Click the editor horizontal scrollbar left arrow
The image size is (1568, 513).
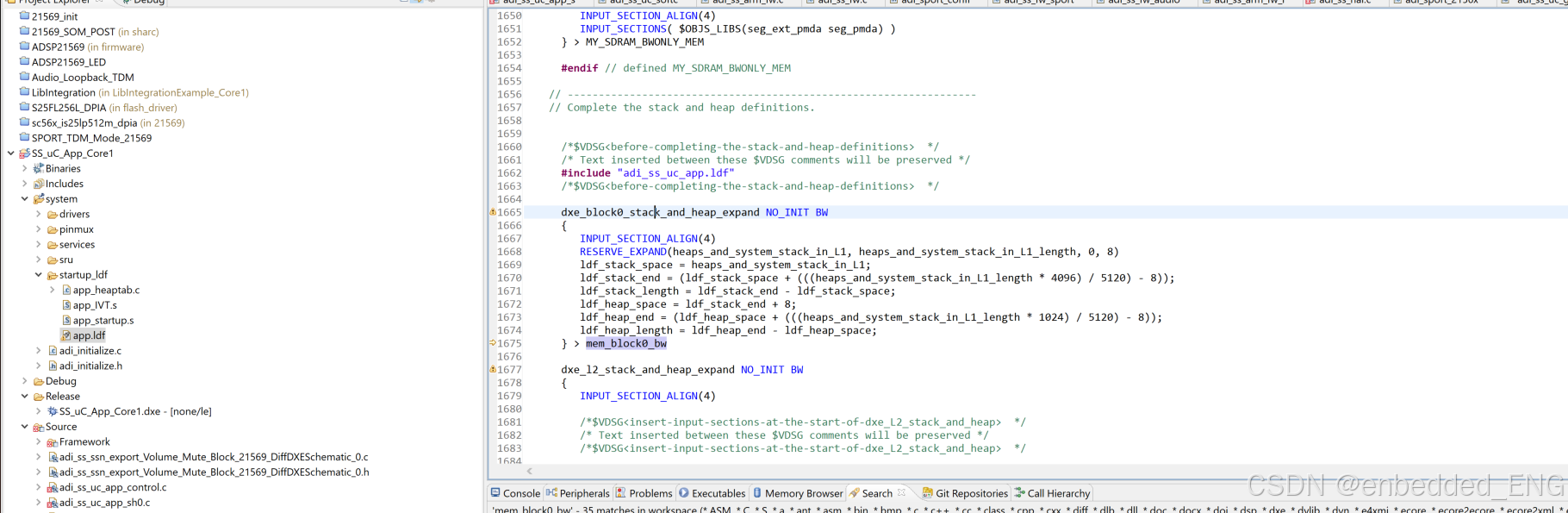click(x=529, y=471)
